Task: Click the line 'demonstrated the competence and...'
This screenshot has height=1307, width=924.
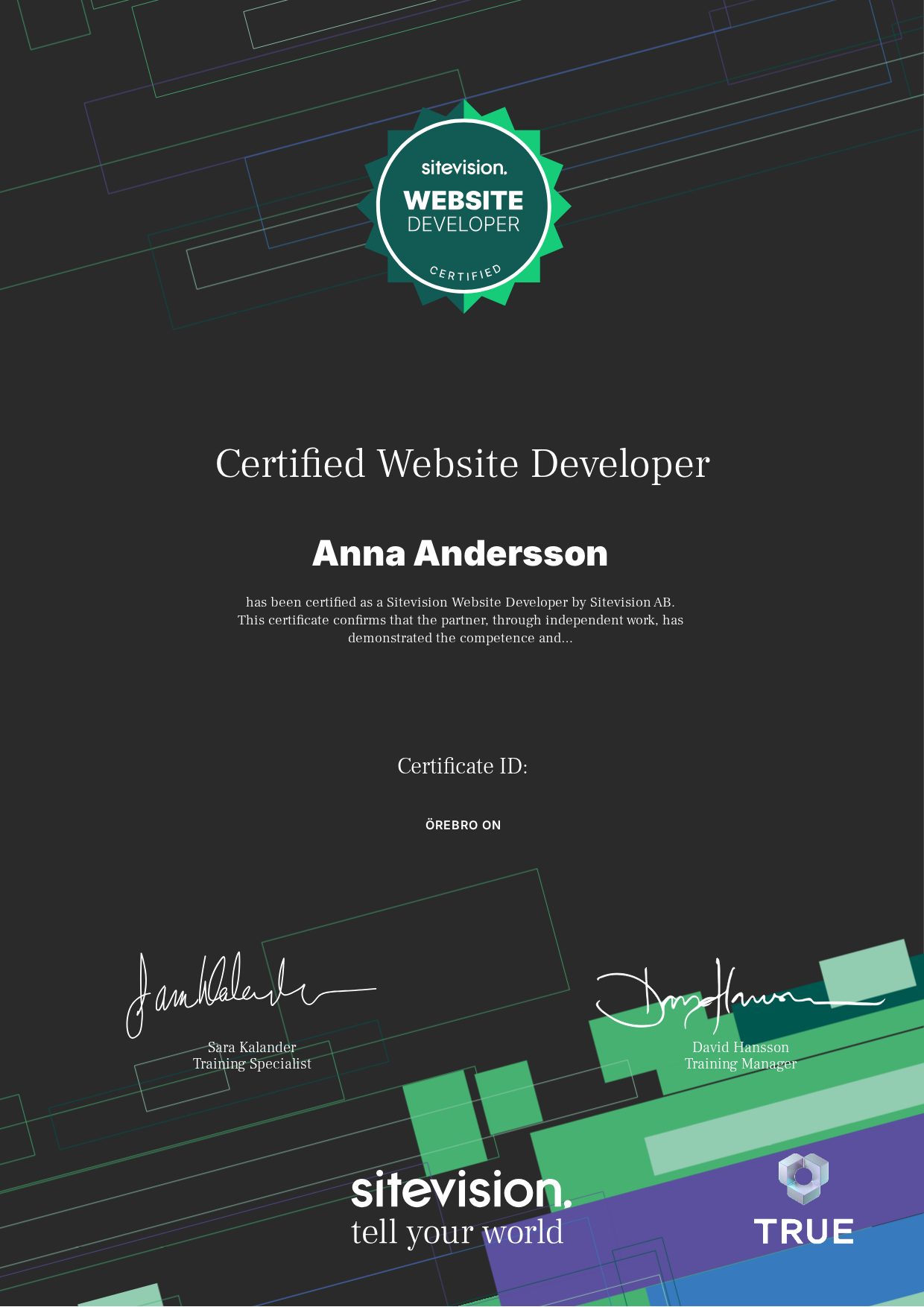Action: click(x=461, y=638)
